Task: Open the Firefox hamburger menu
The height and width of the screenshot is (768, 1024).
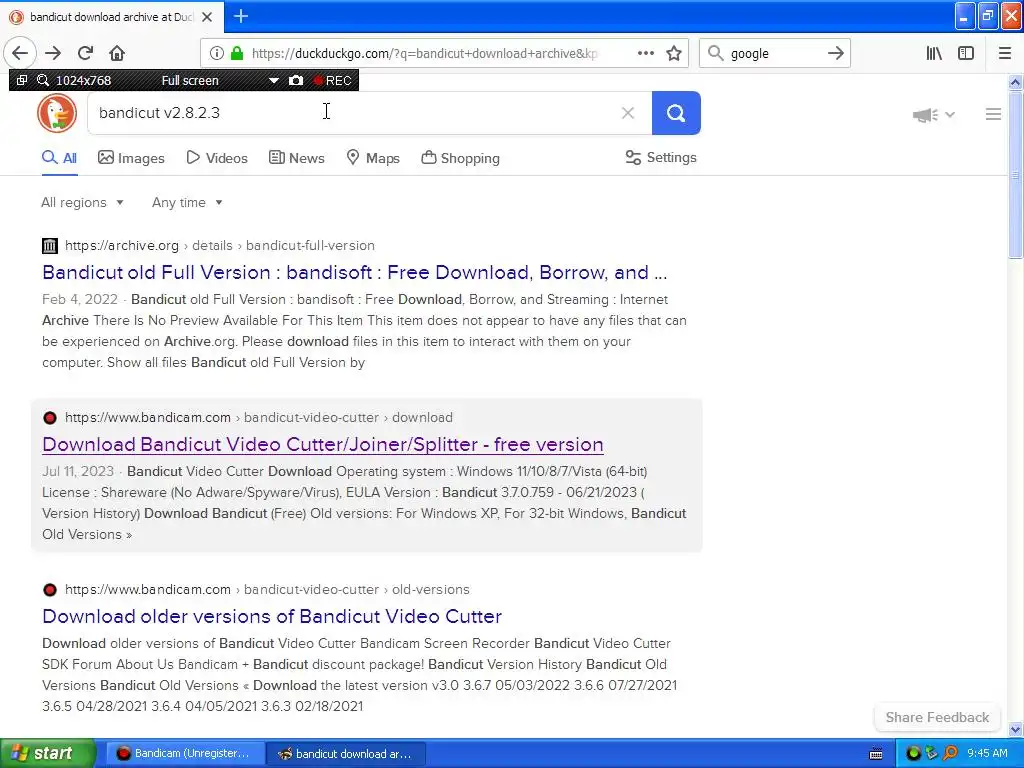Action: tap(1005, 54)
